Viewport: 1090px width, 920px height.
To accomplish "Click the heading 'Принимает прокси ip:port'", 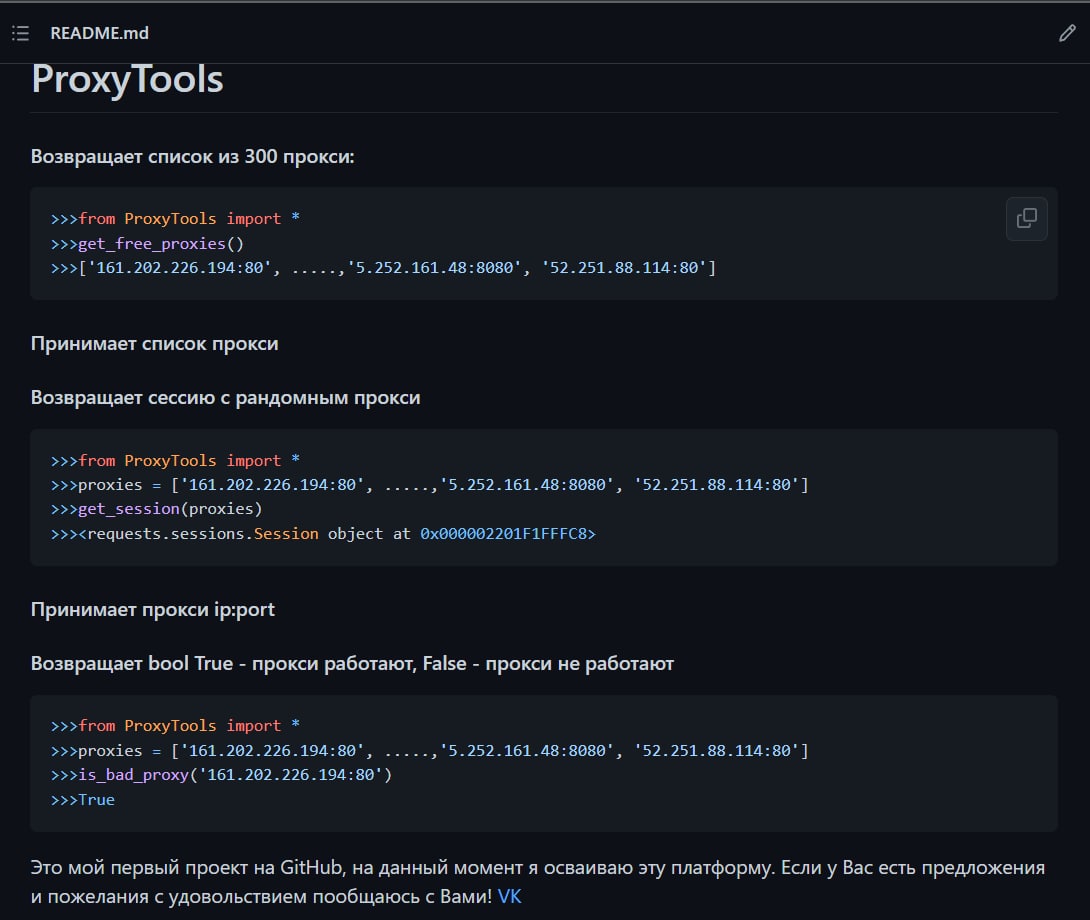I will pos(153,610).
